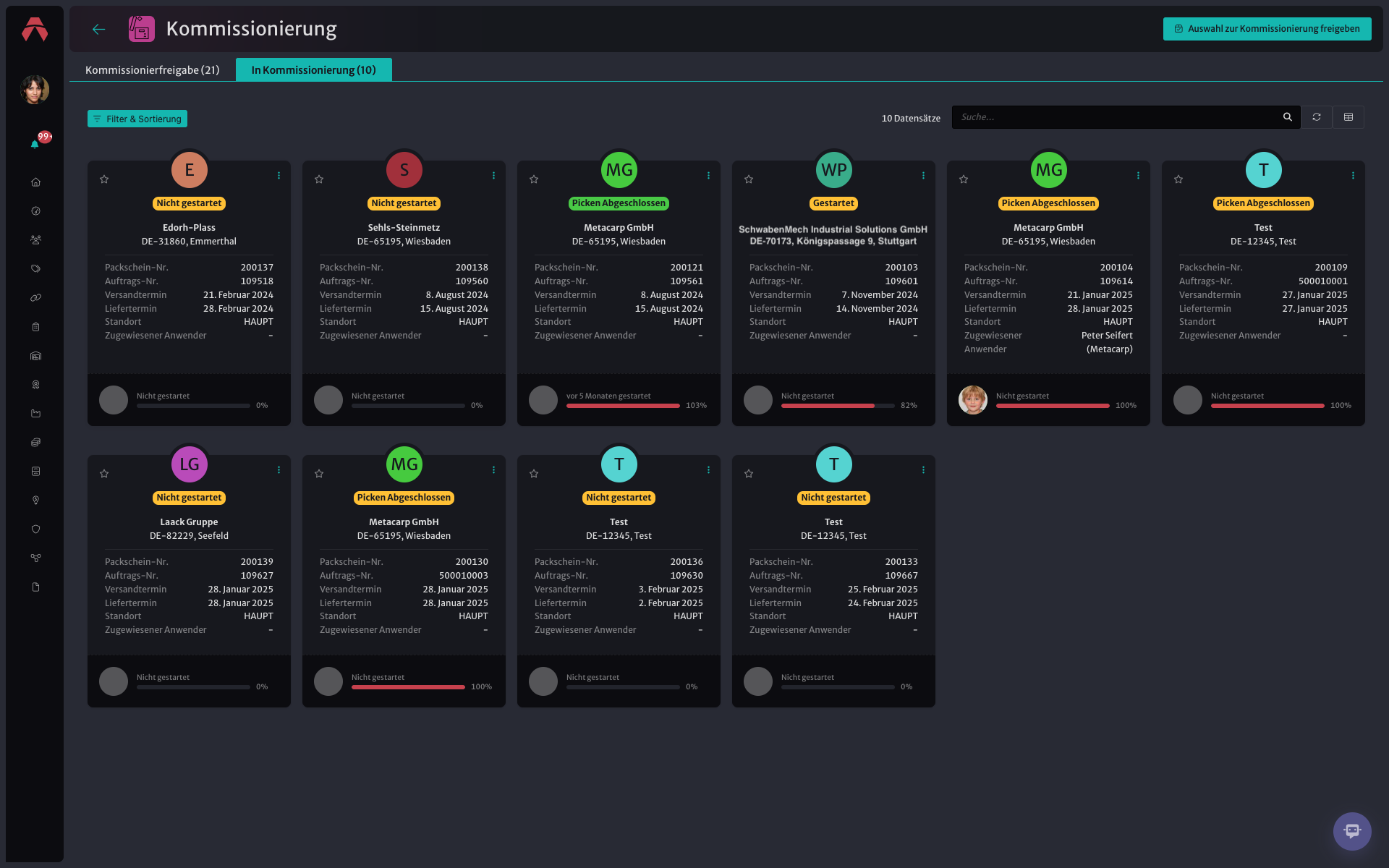
Task: Star the Test card with Packschein 200133
Action: coord(749,474)
